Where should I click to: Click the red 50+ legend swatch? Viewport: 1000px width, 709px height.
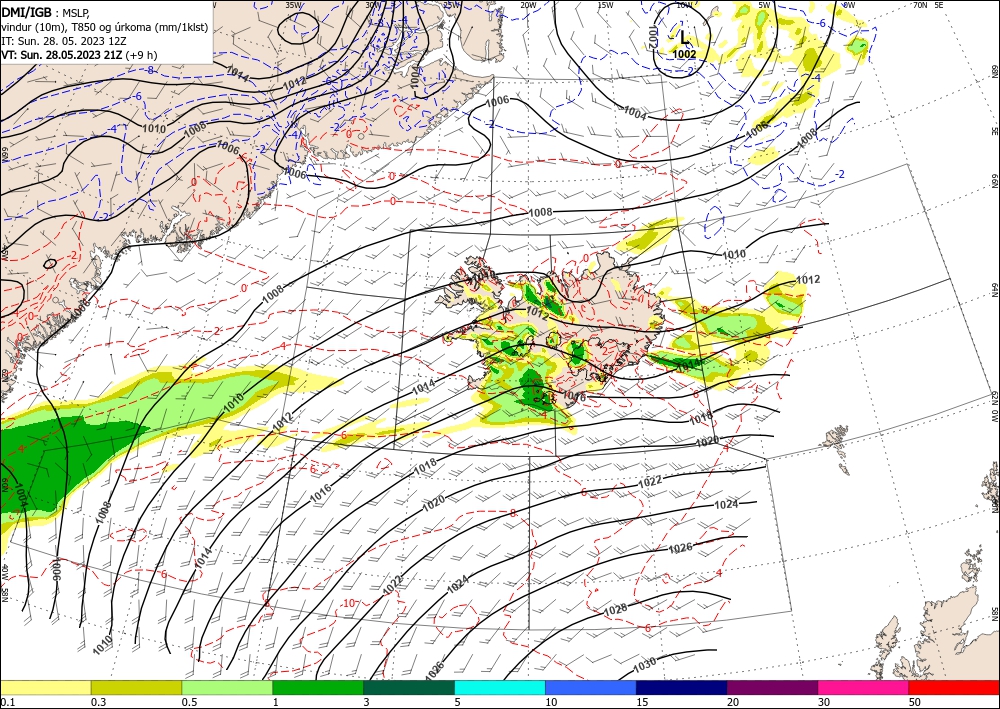click(954, 687)
